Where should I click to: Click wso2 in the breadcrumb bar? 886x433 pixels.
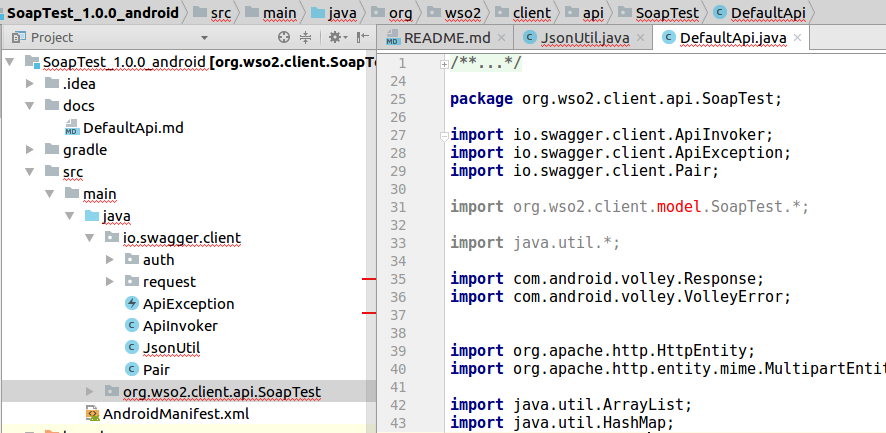point(463,13)
